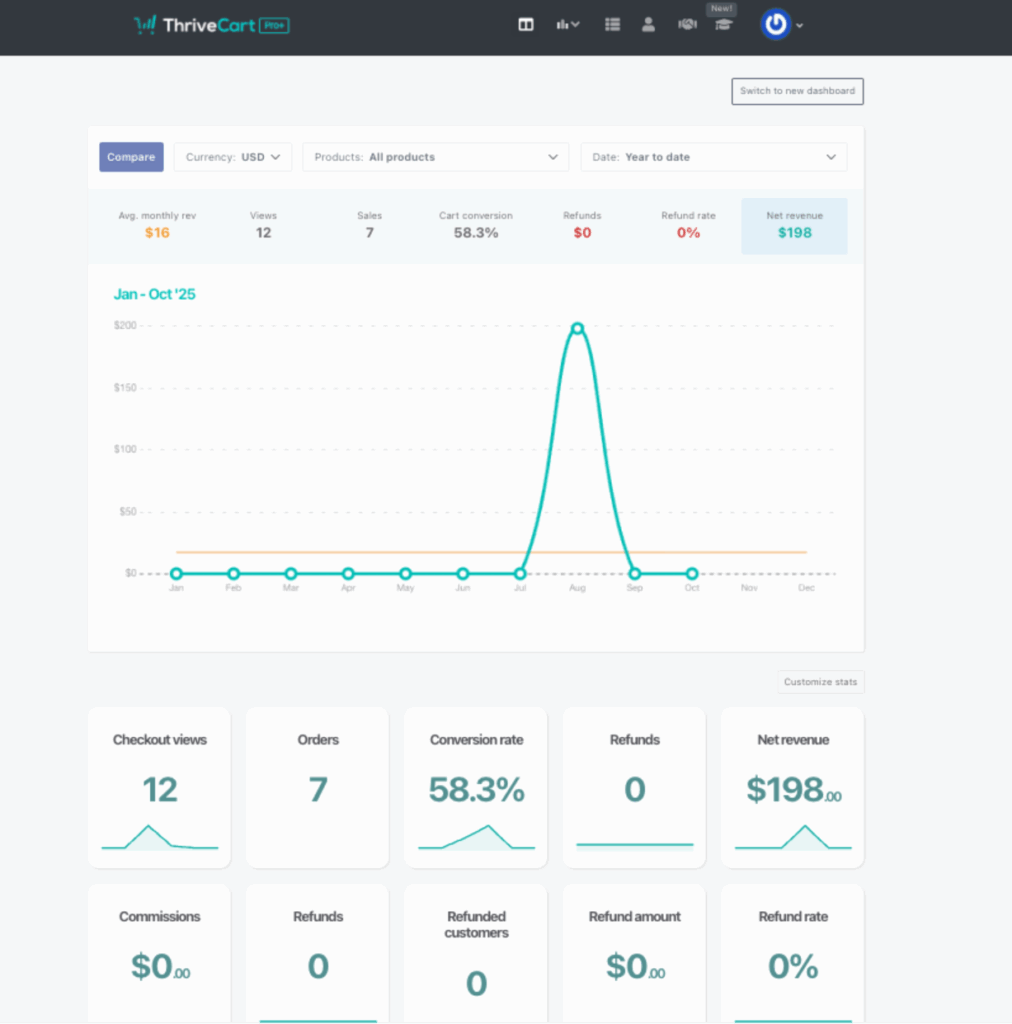The width and height of the screenshot is (1012, 1024).
Task: Select the Cart conversion stat tab
Action: tap(475, 226)
